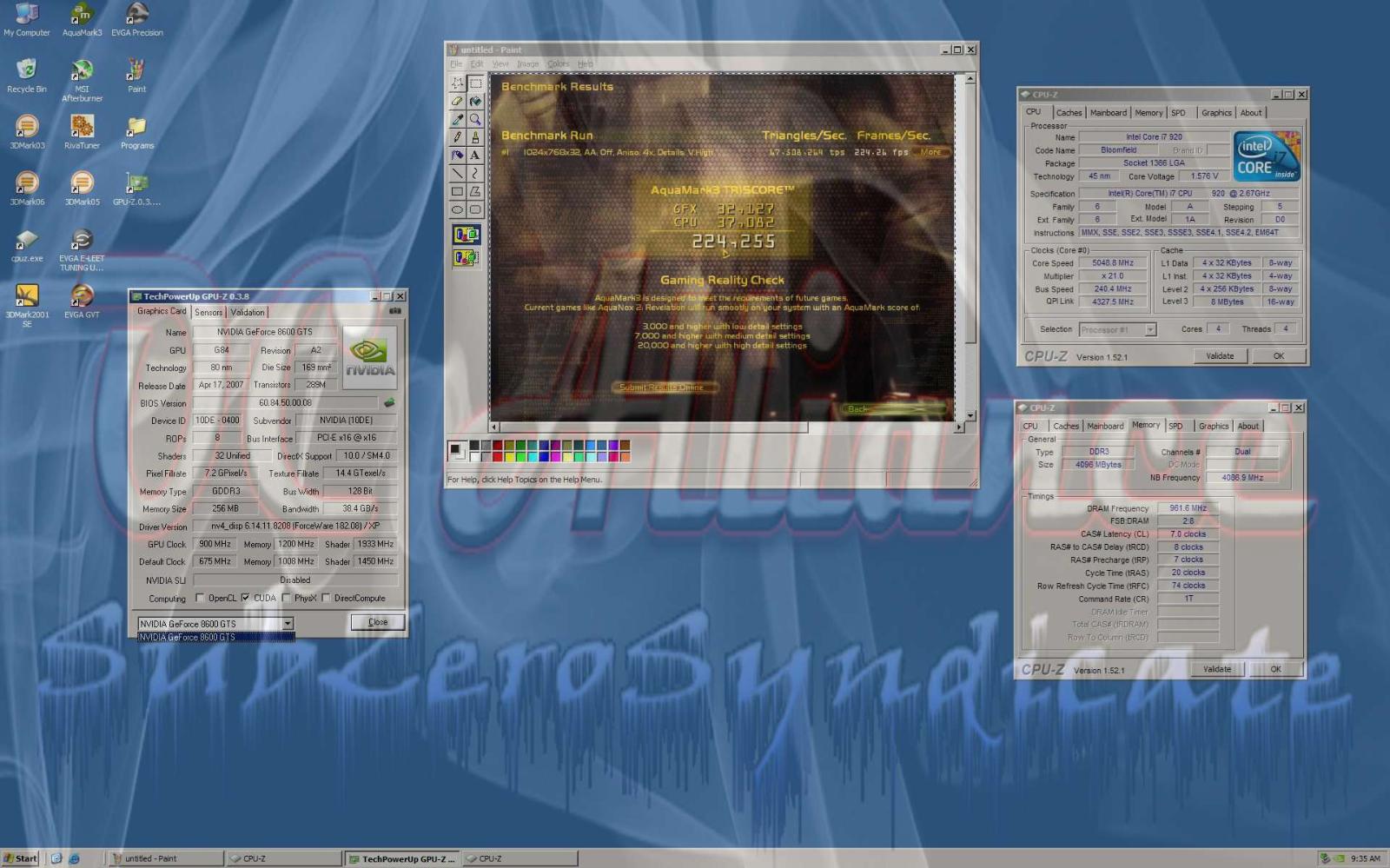Switch to untitled - Paint in the taskbar

[x=165, y=858]
